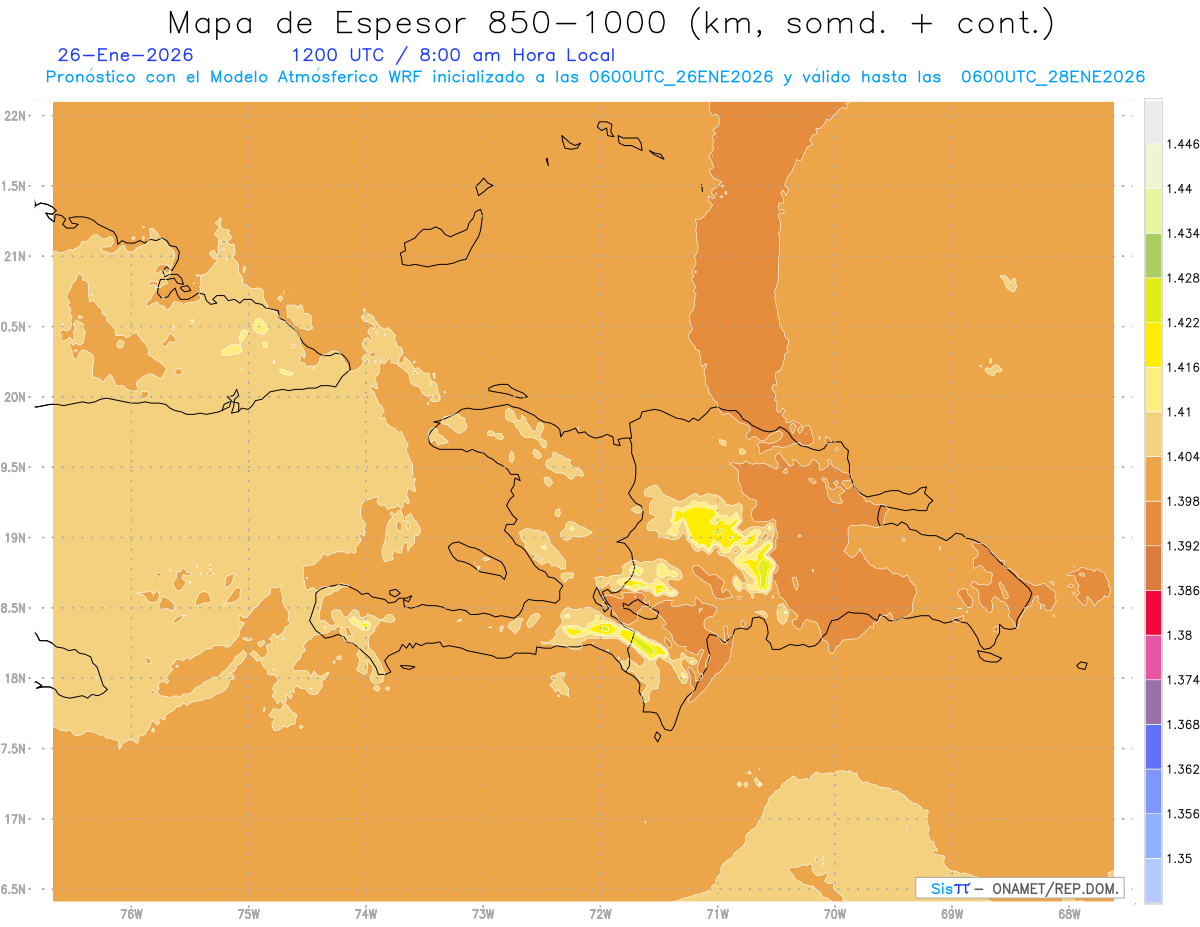Click the "70W" longitude axis label
Image resolution: width=1200 pixels, height=927 pixels.
pos(835,914)
